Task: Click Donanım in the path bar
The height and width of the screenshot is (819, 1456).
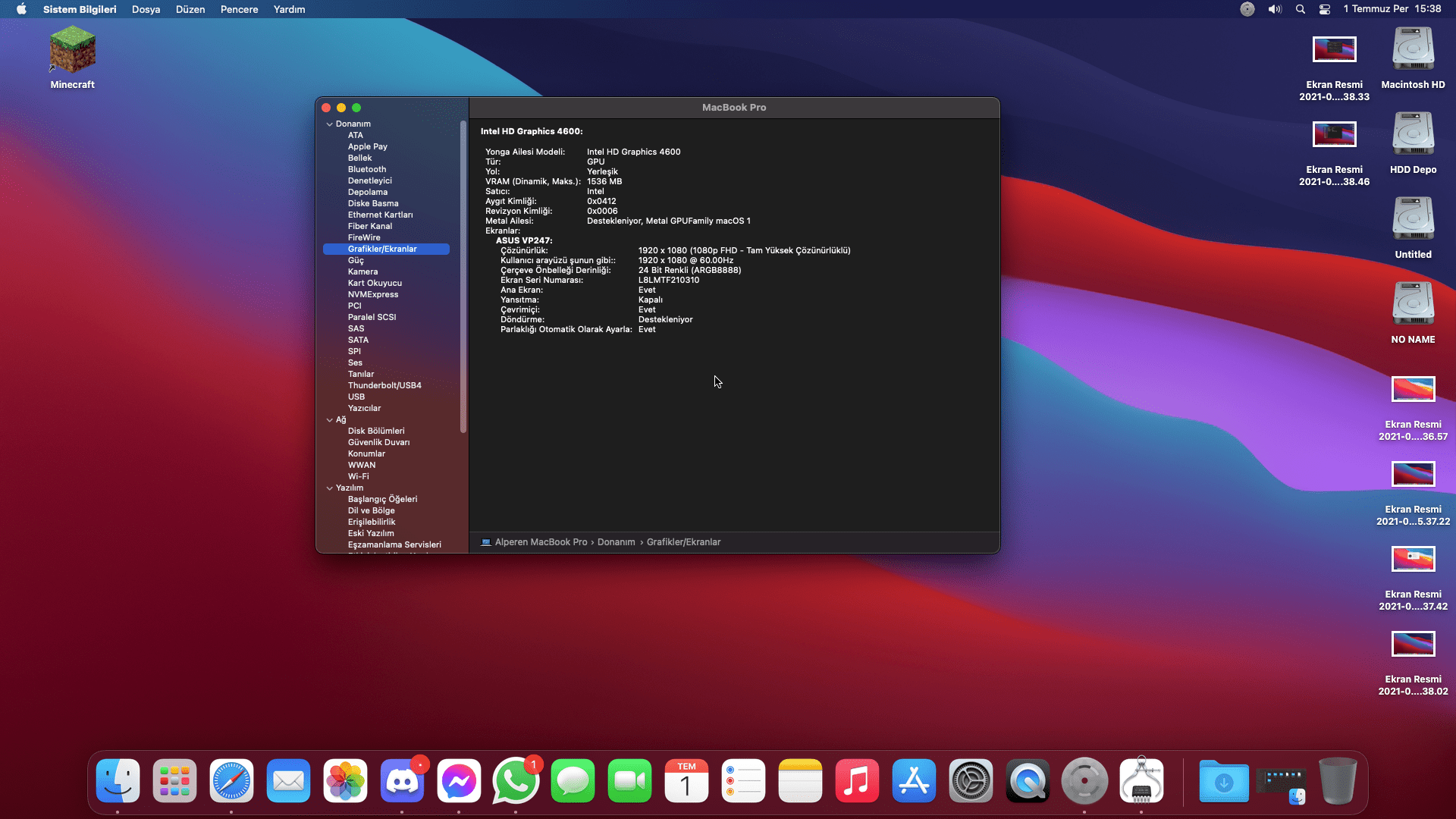Action: coord(616,542)
